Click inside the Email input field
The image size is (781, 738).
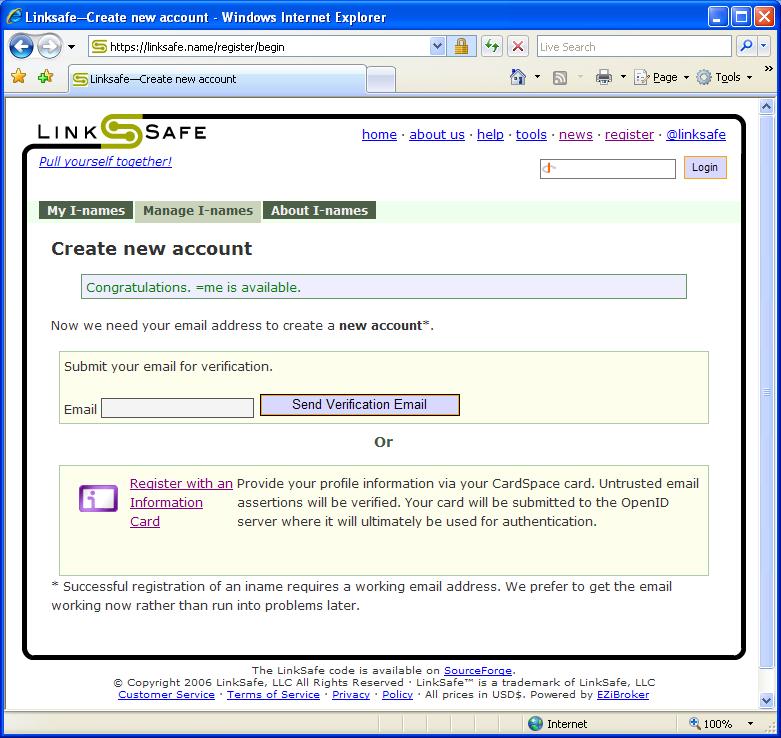click(177, 408)
